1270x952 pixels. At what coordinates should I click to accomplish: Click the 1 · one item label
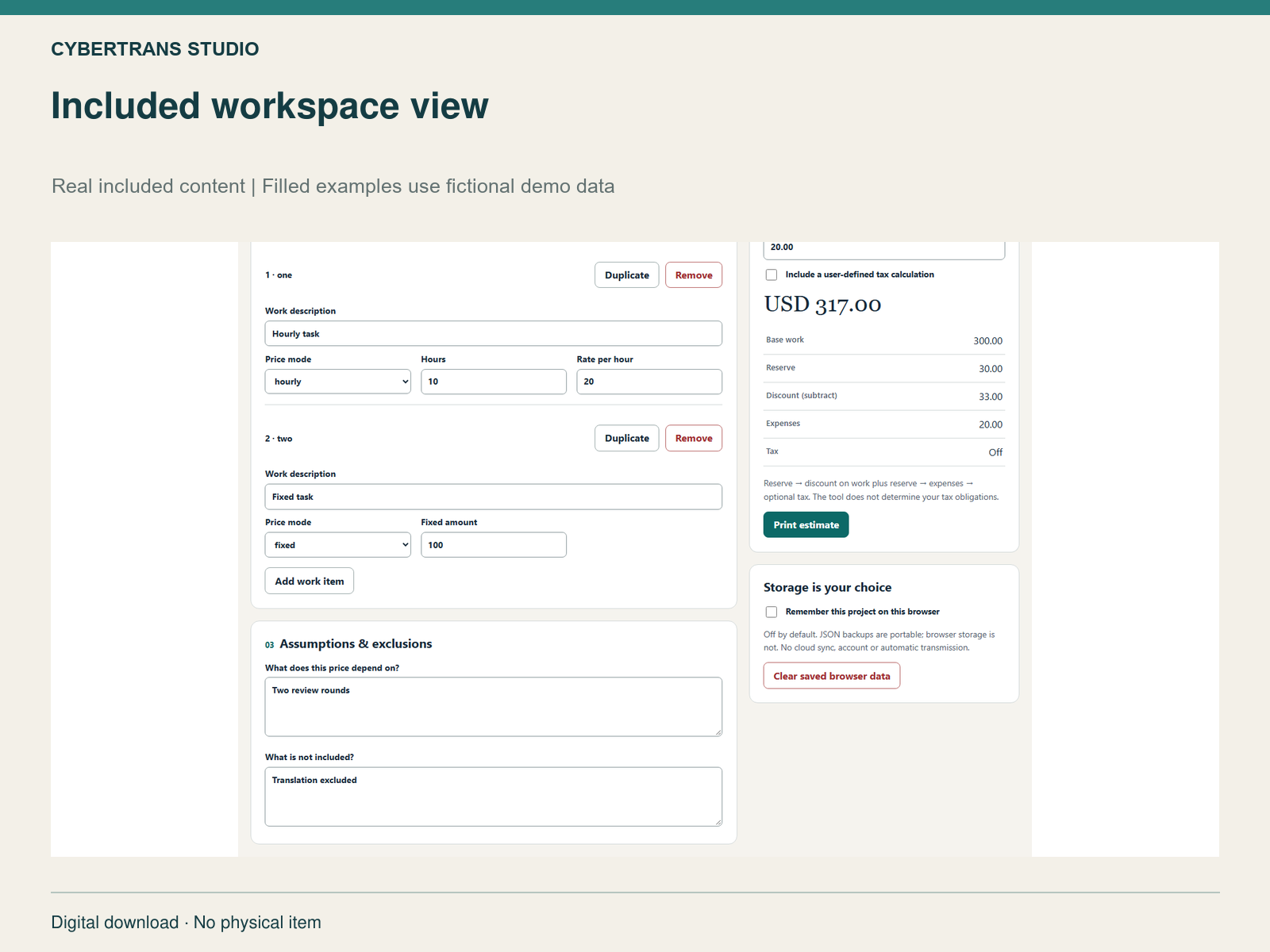point(279,275)
